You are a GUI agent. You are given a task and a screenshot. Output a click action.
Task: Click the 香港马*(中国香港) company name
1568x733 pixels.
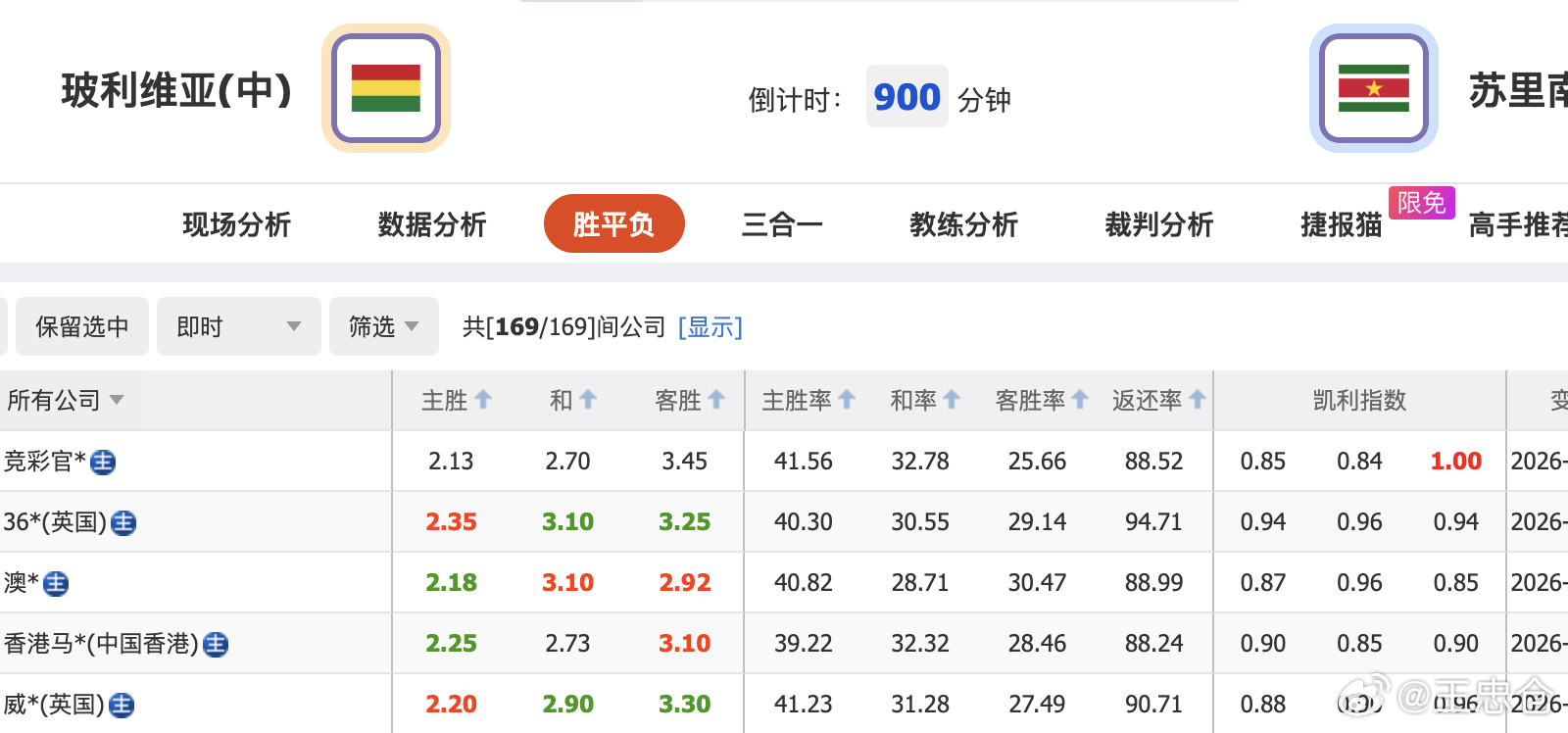101,644
